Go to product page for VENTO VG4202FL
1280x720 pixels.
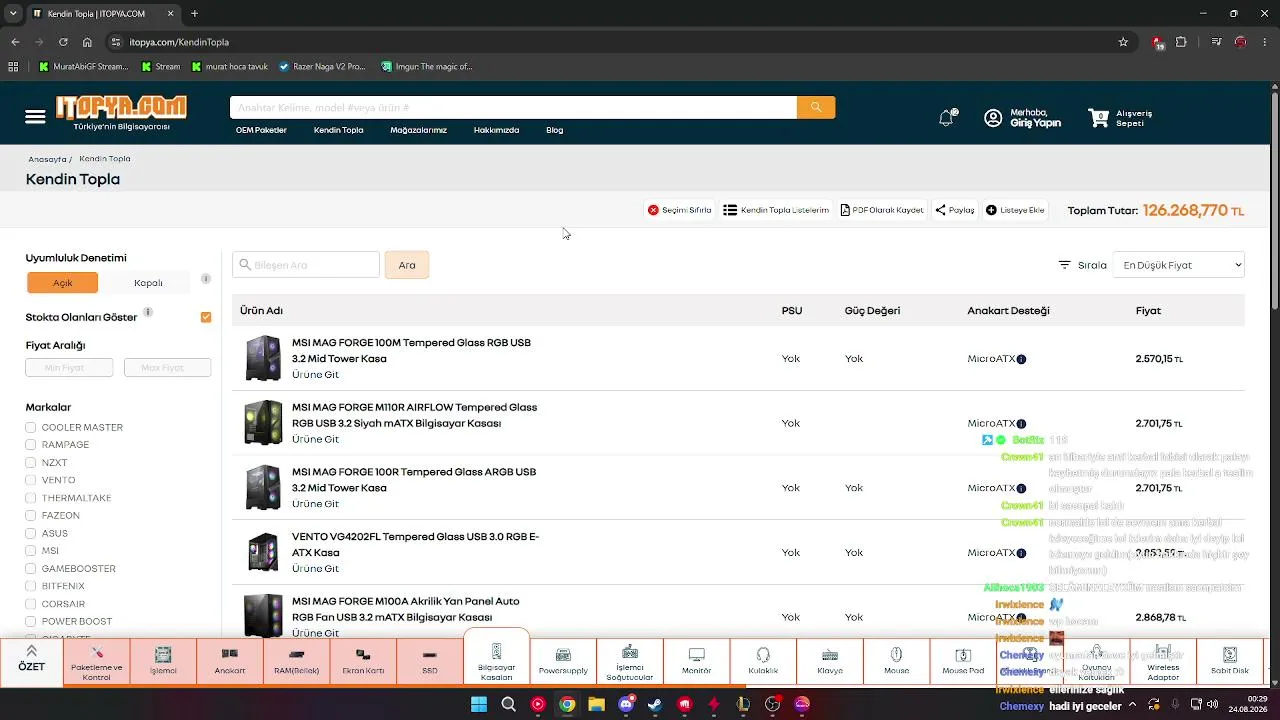[315, 568]
